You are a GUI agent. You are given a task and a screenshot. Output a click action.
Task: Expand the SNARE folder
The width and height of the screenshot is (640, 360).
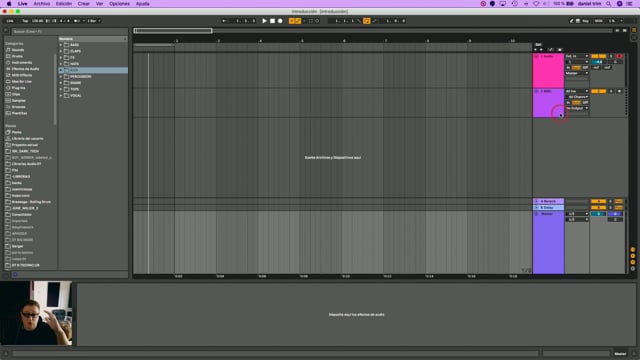coord(61,83)
